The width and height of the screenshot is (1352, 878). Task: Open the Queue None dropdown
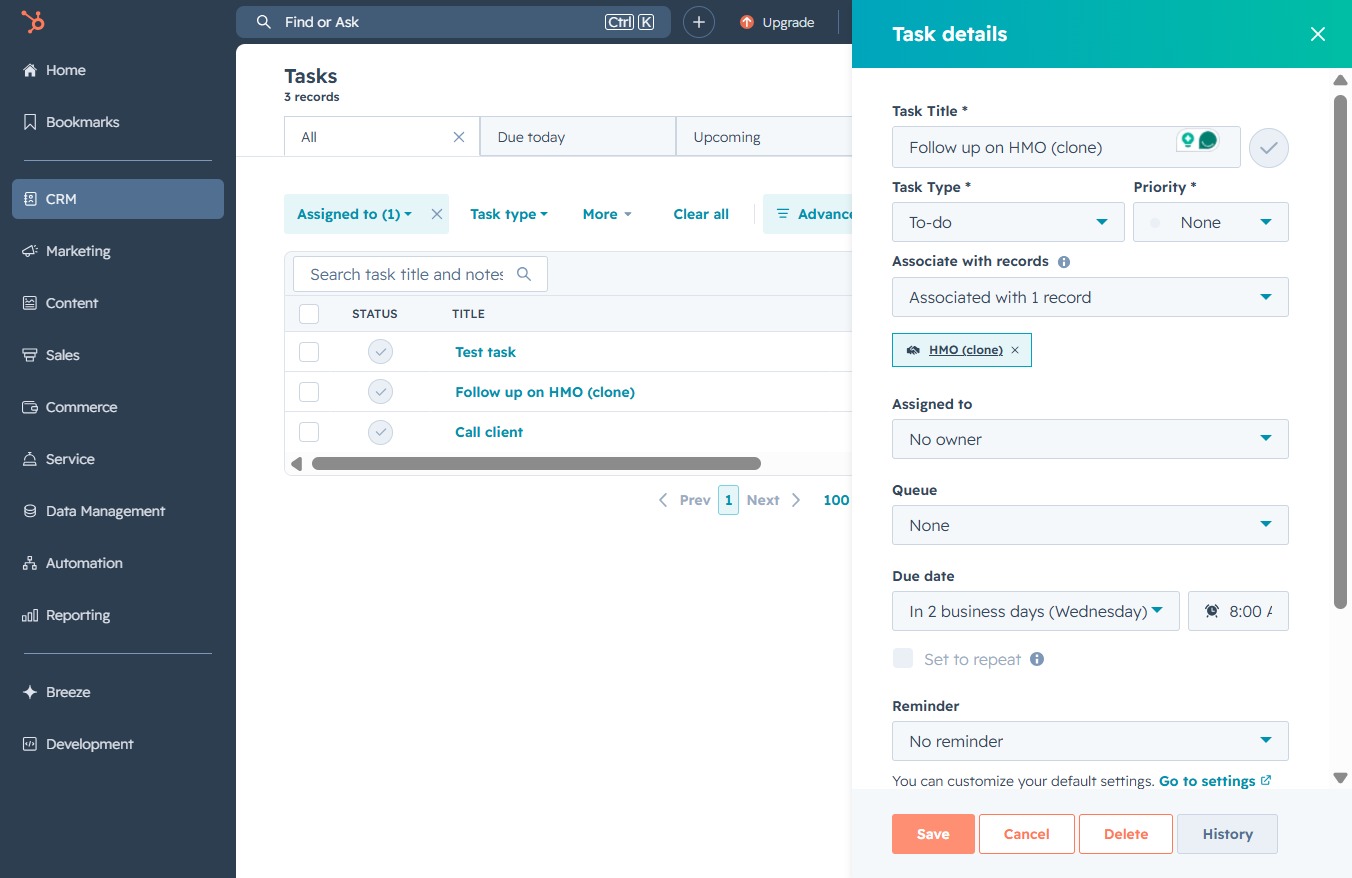pyautogui.click(x=1090, y=525)
